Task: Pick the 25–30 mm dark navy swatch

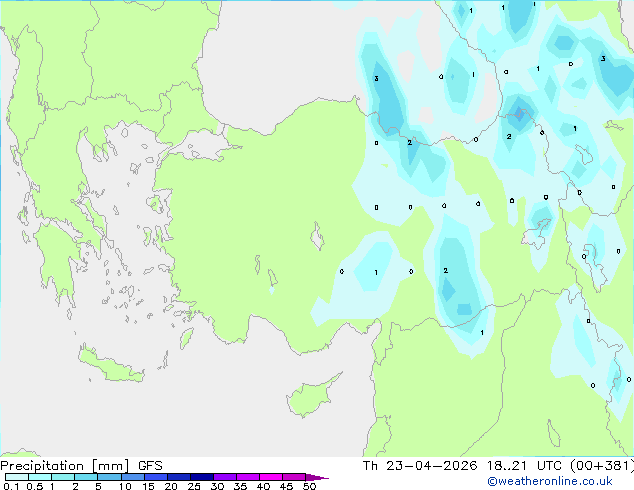Action: coord(202,477)
